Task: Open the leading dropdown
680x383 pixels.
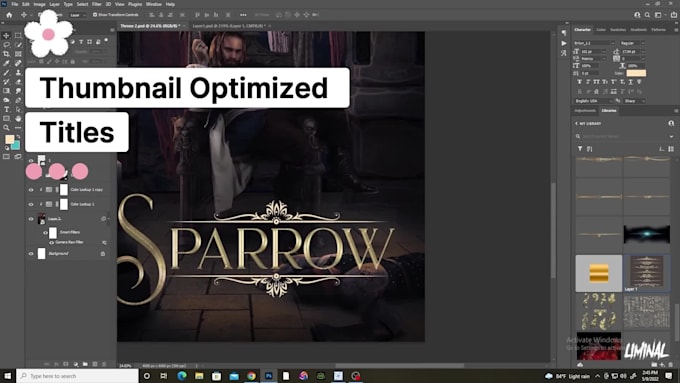Action: coord(633,51)
